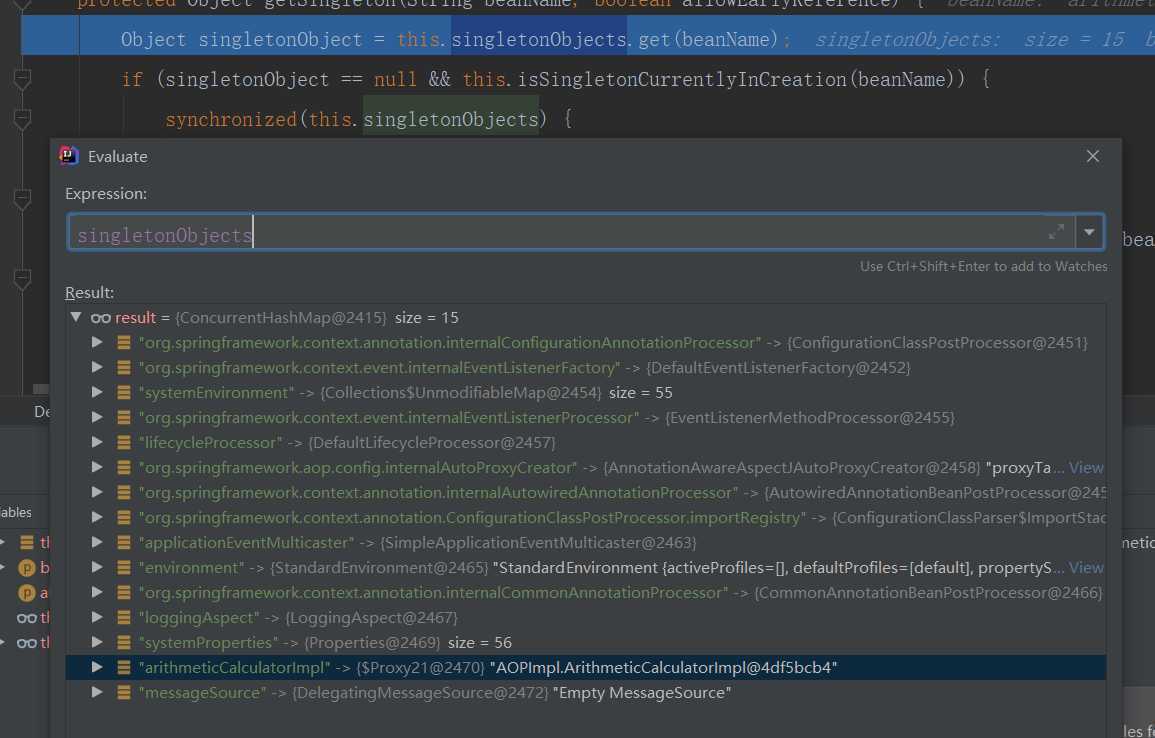The height and width of the screenshot is (738, 1155).
Task: Collapse the result ConcurrentHashMap node
Action: 76,317
